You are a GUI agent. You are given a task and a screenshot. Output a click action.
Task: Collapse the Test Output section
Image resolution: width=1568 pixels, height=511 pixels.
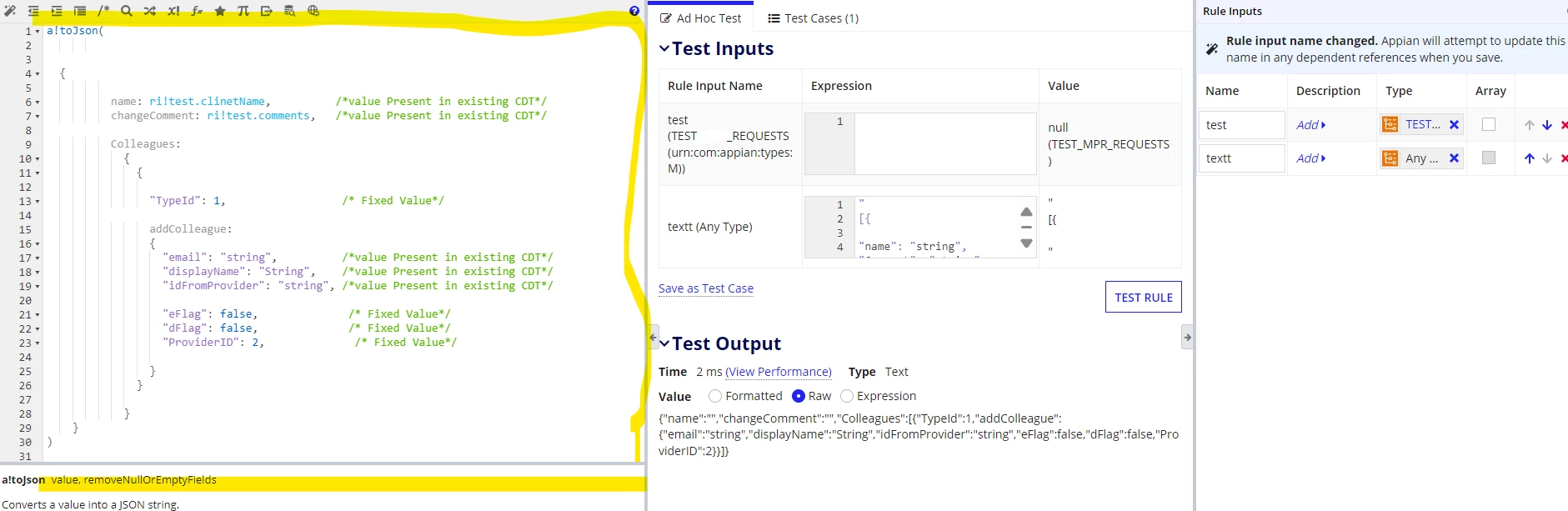click(664, 343)
